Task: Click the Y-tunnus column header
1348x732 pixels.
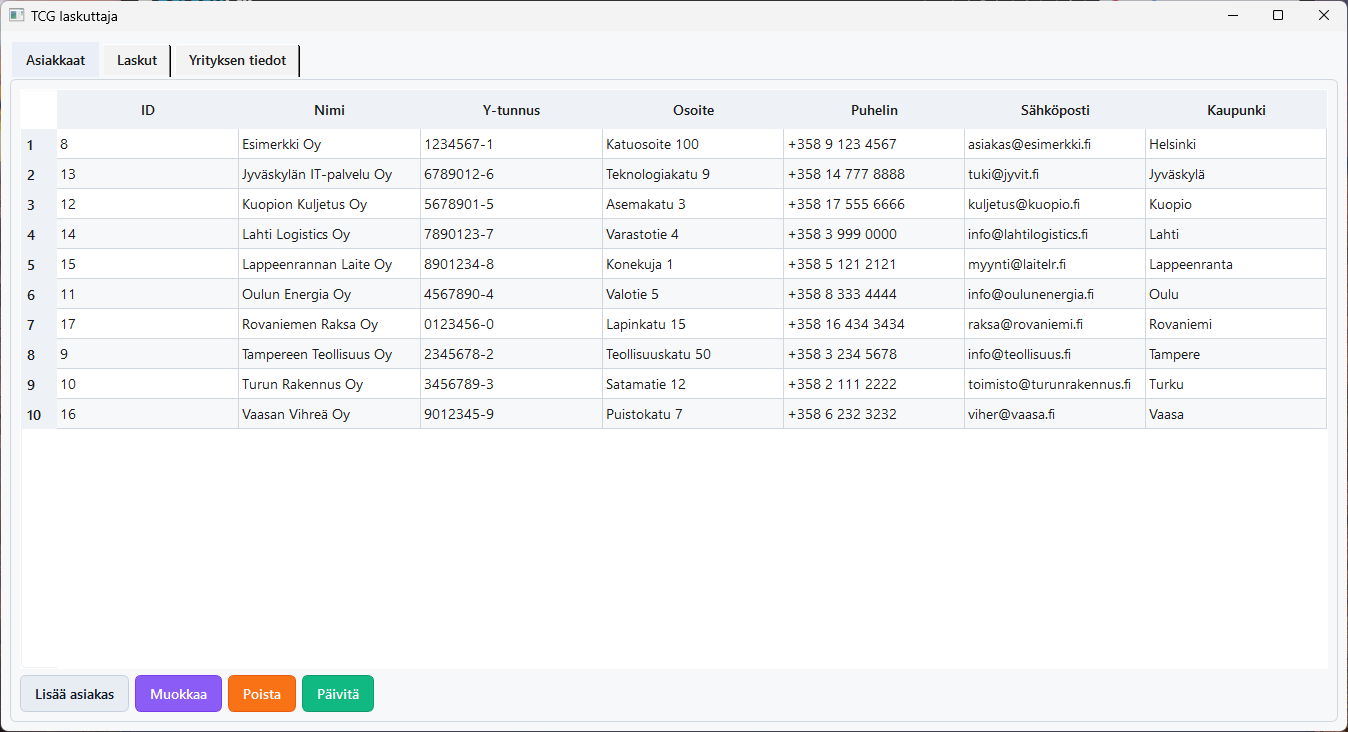Action: click(511, 110)
